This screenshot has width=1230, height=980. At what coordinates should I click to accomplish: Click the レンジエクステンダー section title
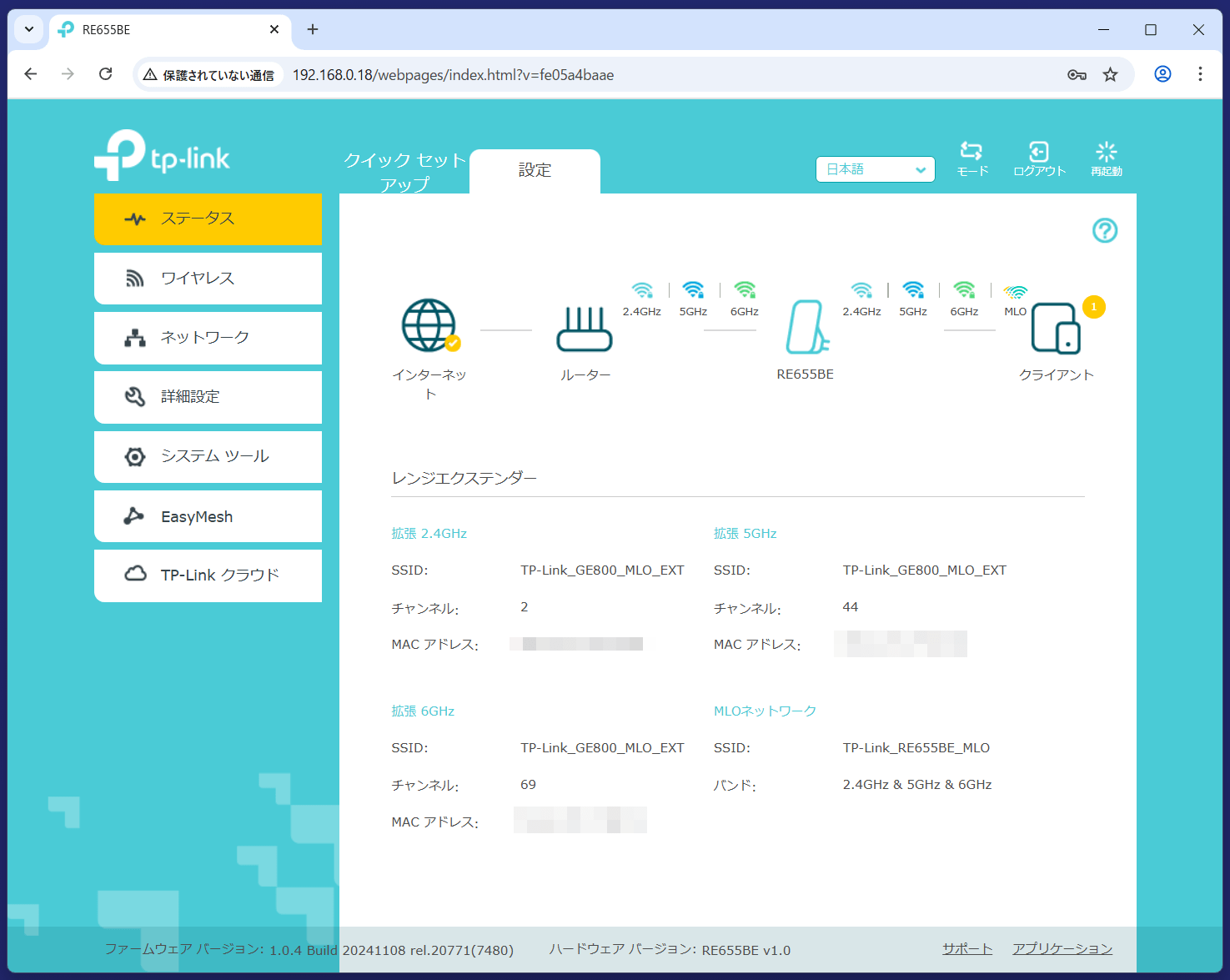point(464,479)
